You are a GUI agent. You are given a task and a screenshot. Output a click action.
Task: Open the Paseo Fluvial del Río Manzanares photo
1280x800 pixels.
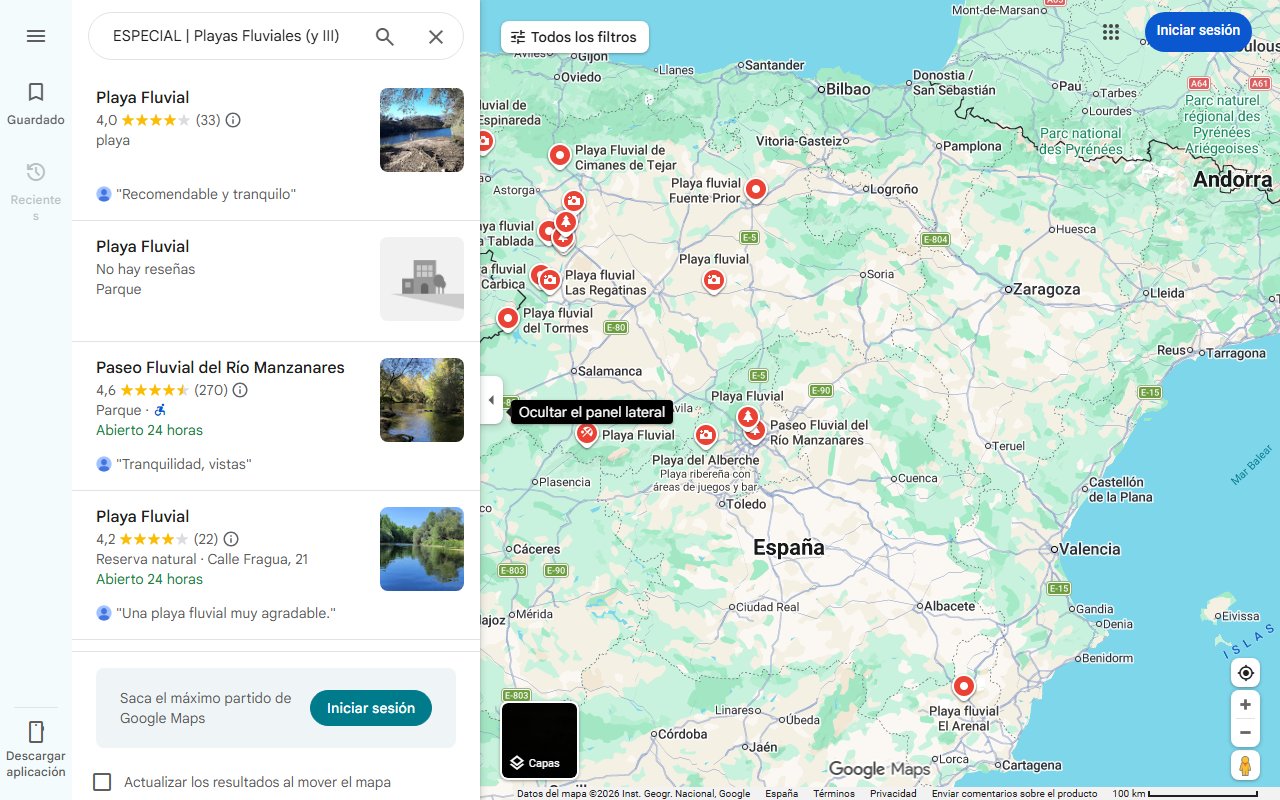point(421,400)
